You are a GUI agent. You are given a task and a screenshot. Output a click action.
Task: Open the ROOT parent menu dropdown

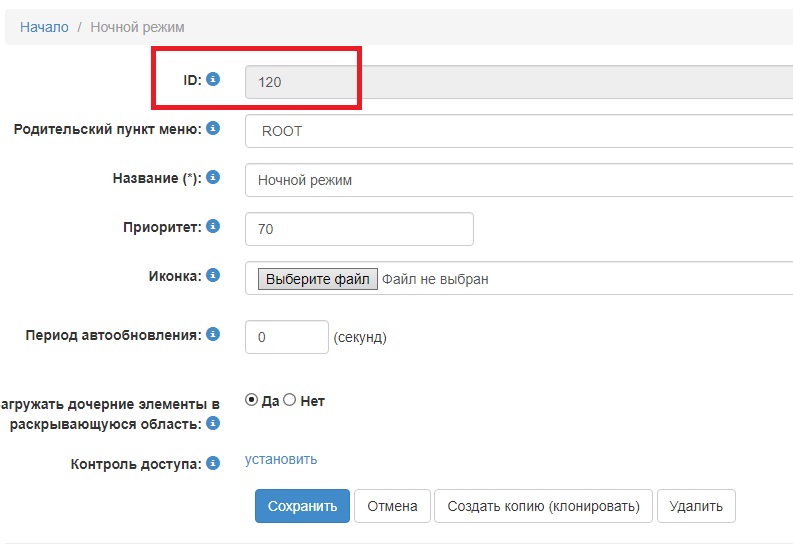coord(519,131)
